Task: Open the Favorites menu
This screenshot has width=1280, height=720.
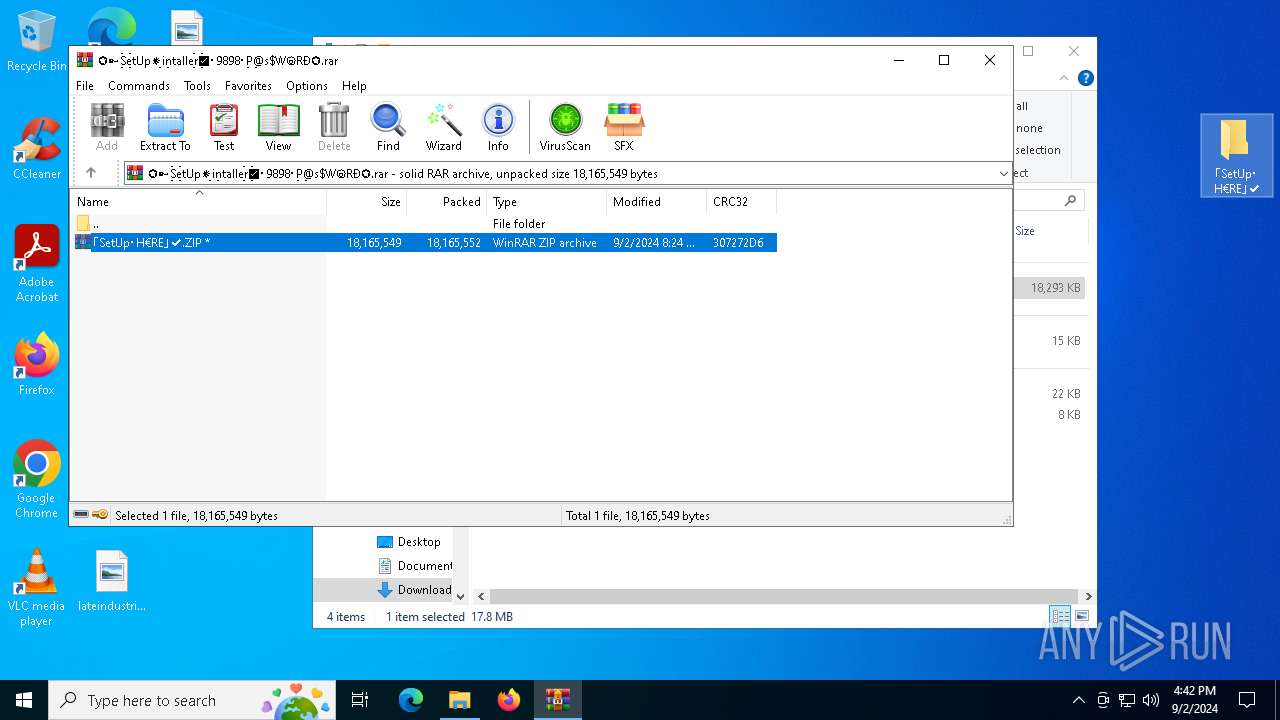Action: (248, 86)
